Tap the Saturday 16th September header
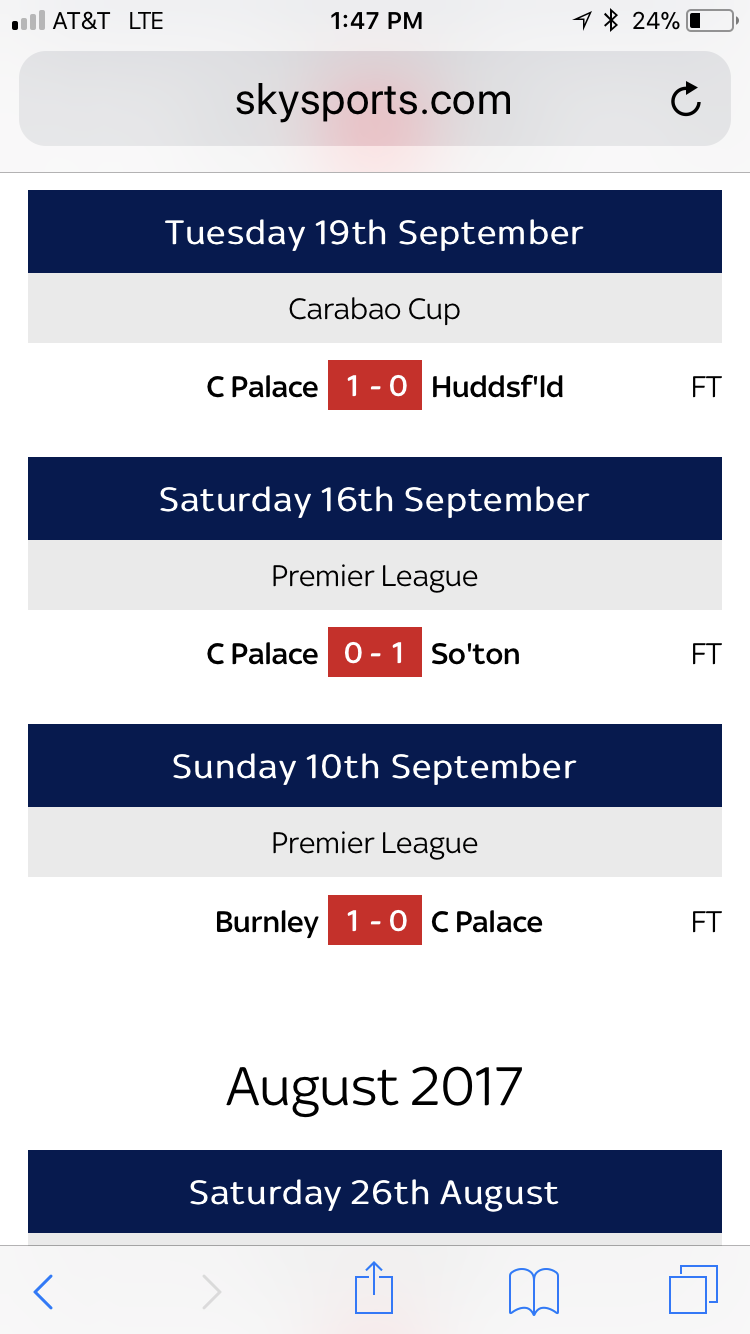Screen dimensions: 750x1334 pyautogui.click(x=374, y=499)
